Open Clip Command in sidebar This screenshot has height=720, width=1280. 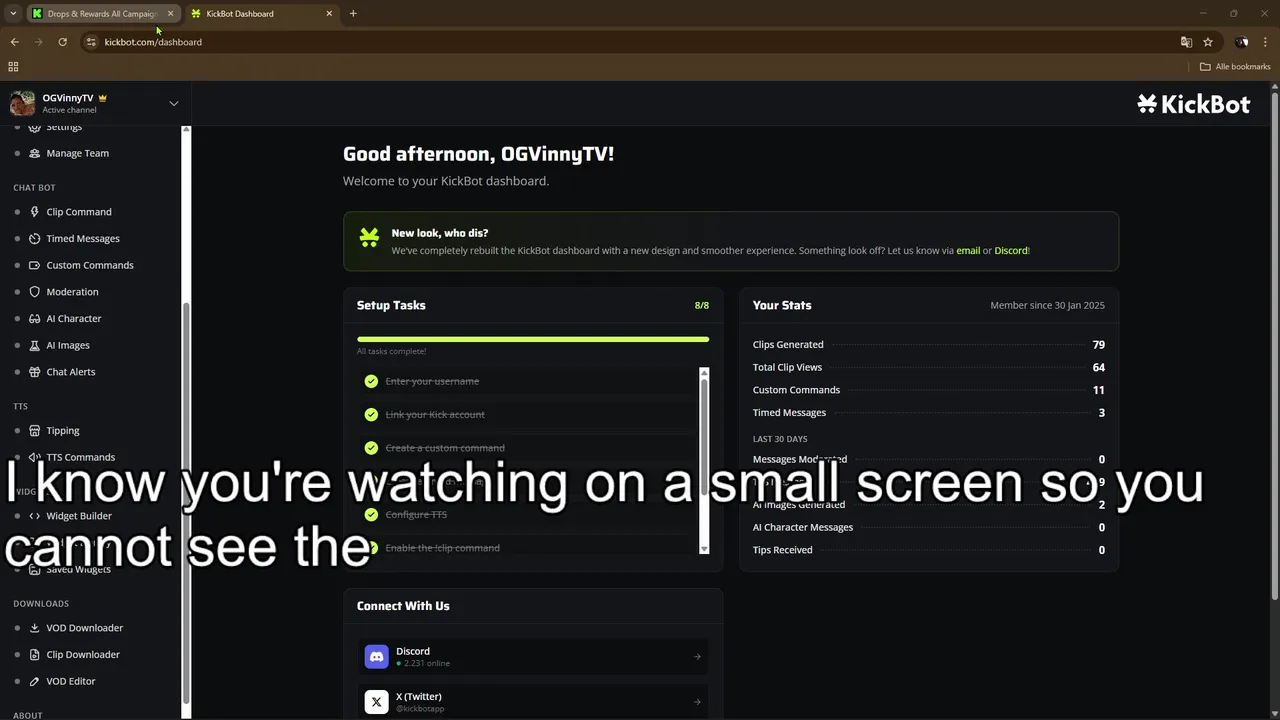[79, 212]
